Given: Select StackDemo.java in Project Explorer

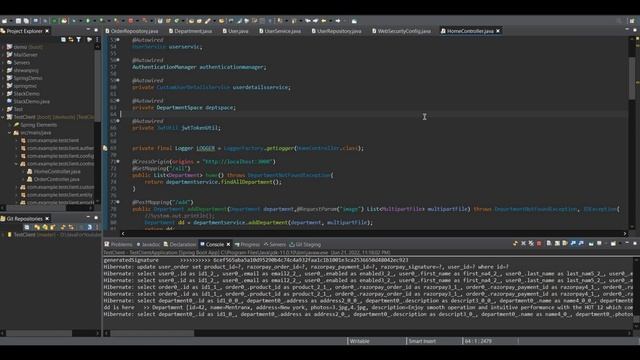Looking at the screenshot, I should [x=28, y=101].
